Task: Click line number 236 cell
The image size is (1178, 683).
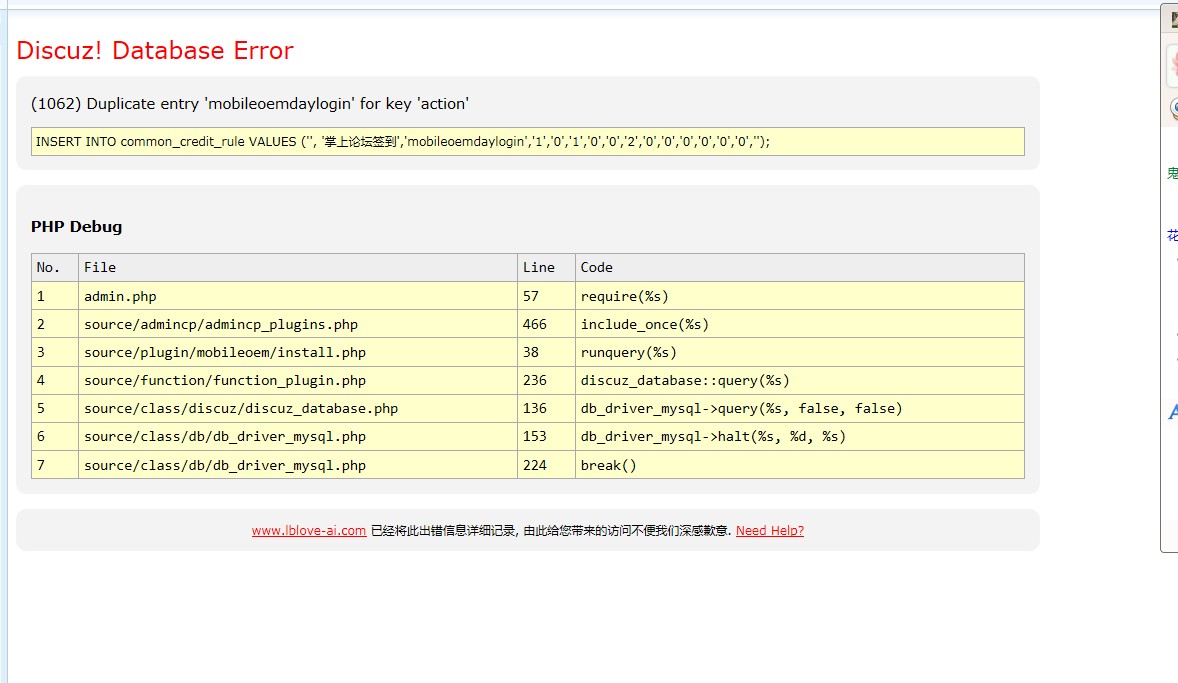Action: click(546, 380)
